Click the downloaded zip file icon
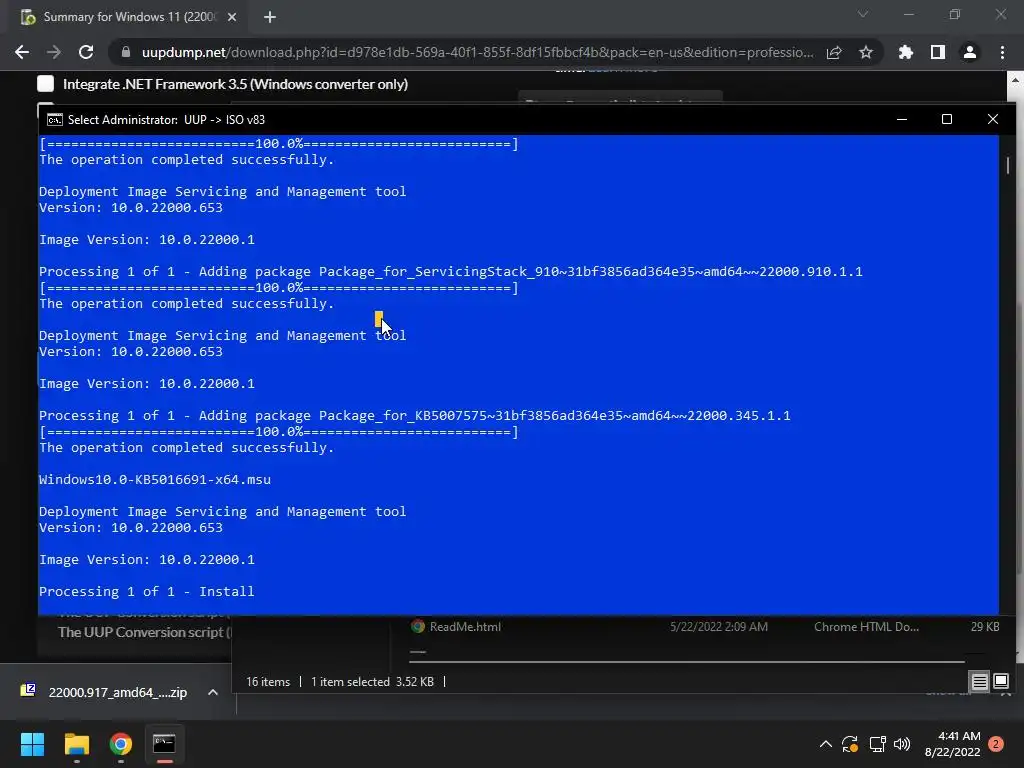This screenshot has height=768, width=1024. click(x=28, y=691)
